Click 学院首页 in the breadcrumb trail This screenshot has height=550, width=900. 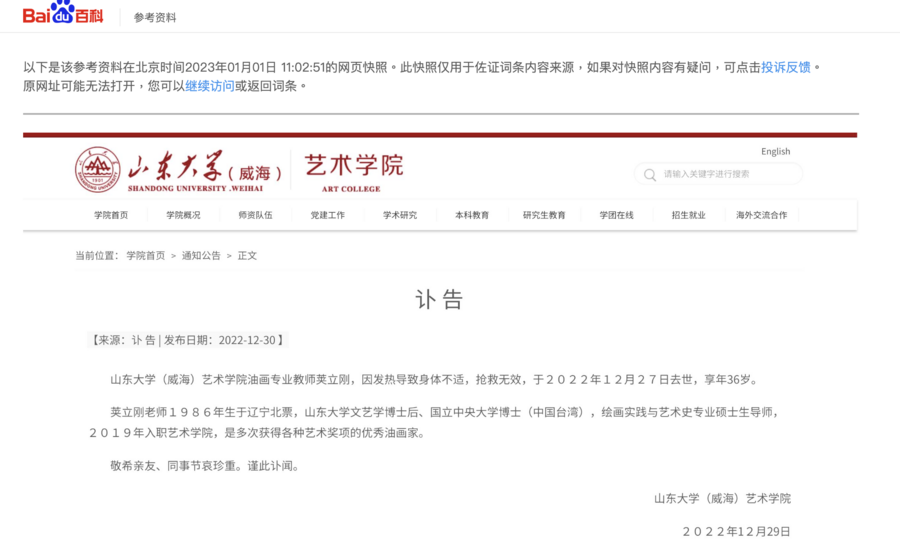point(145,256)
